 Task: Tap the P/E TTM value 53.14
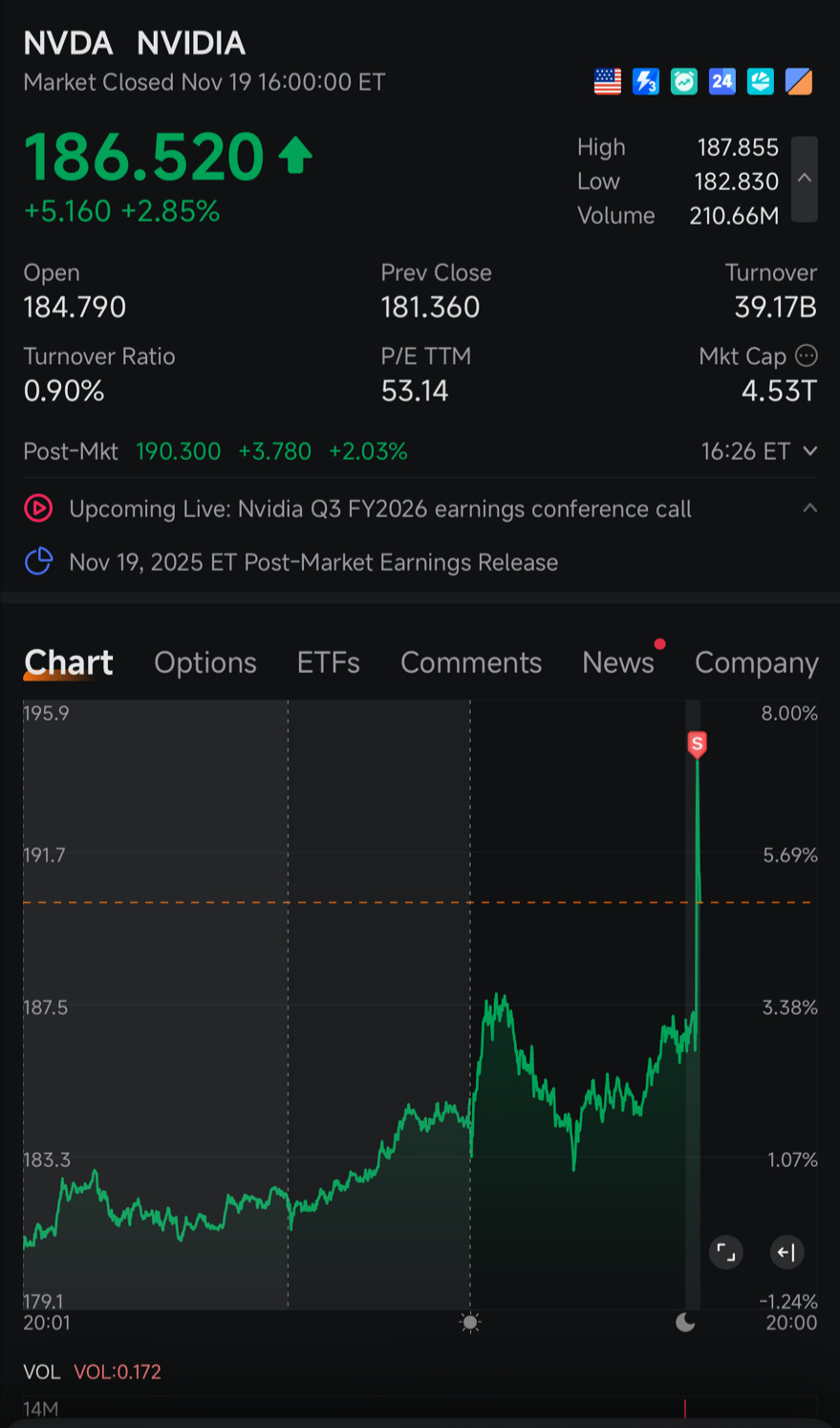415,391
